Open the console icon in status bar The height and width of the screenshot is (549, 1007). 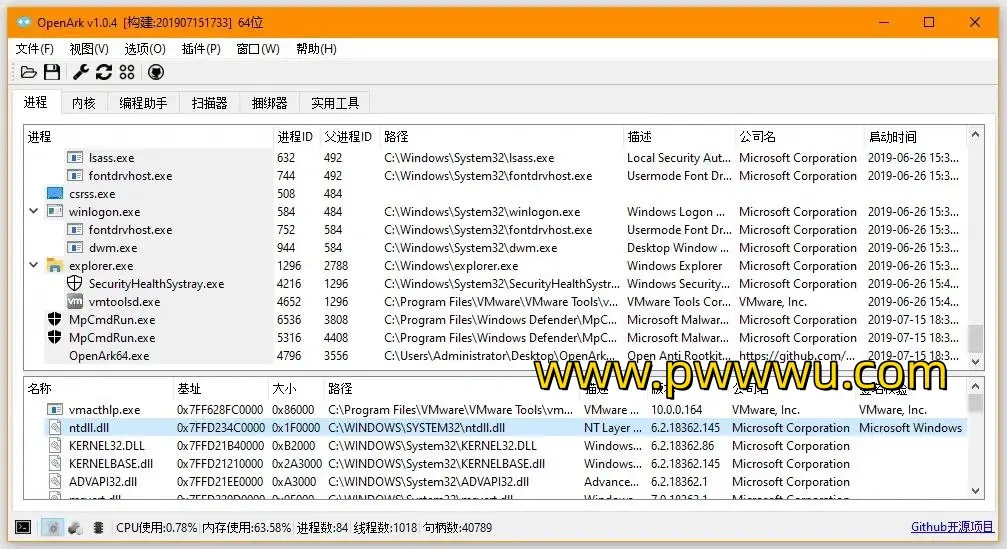(23, 527)
